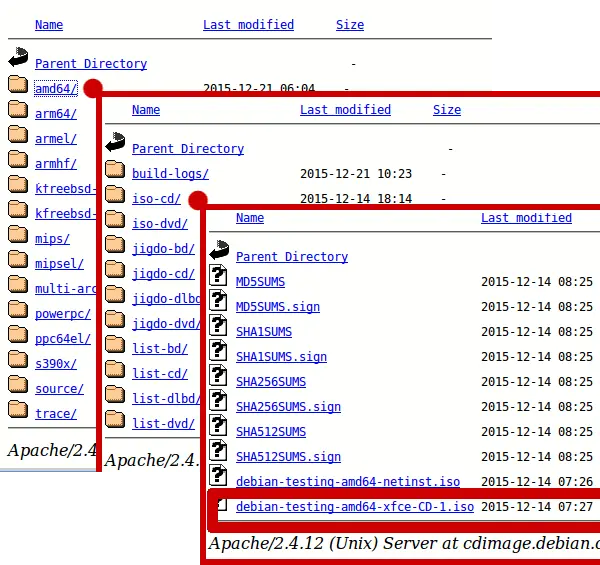The width and height of the screenshot is (600, 565).
Task: Click the amd64/ folder icon
Action: coord(18,85)
